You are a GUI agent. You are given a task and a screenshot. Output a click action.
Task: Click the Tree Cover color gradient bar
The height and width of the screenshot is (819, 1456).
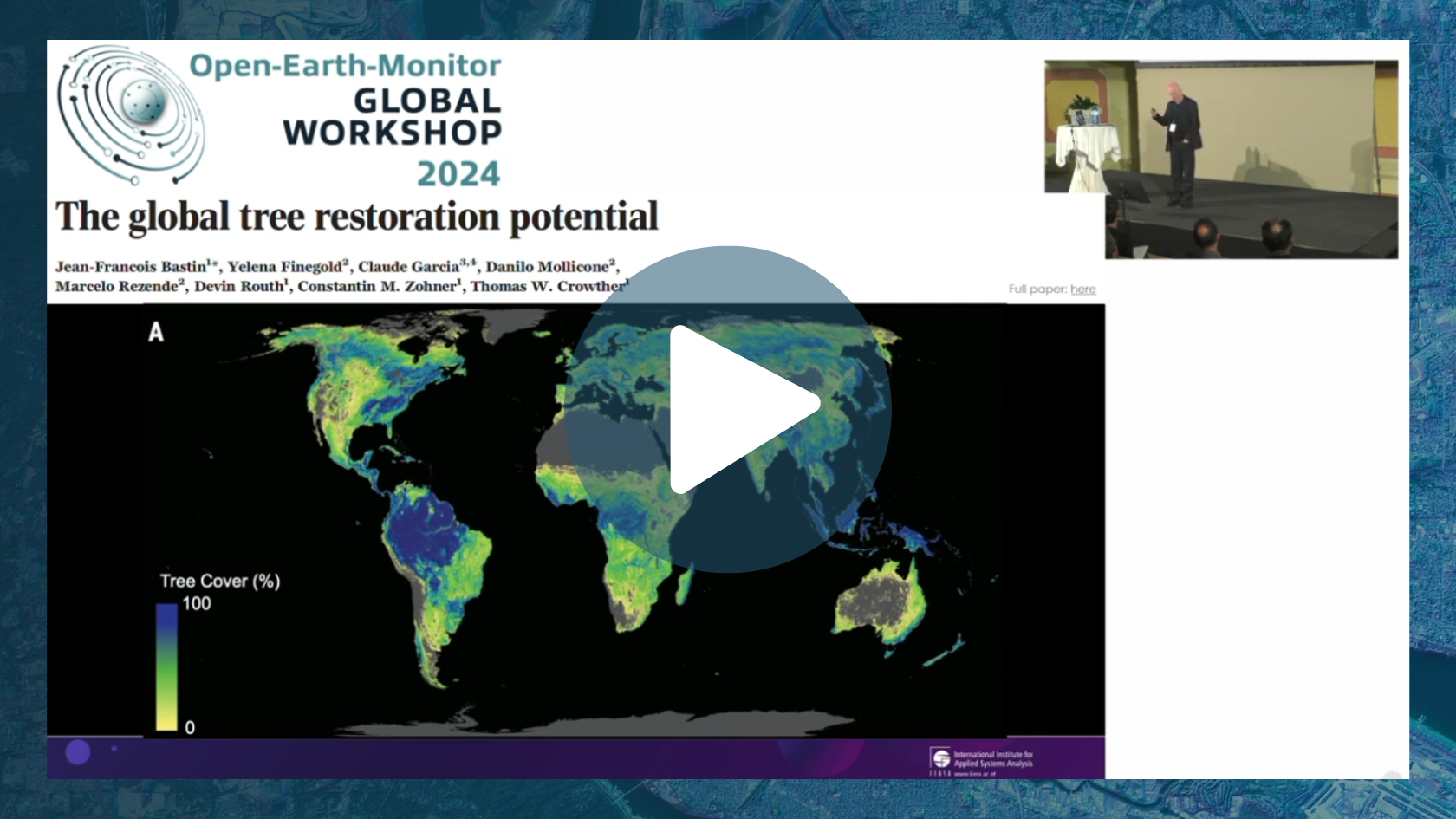click(x=166, y=666)
